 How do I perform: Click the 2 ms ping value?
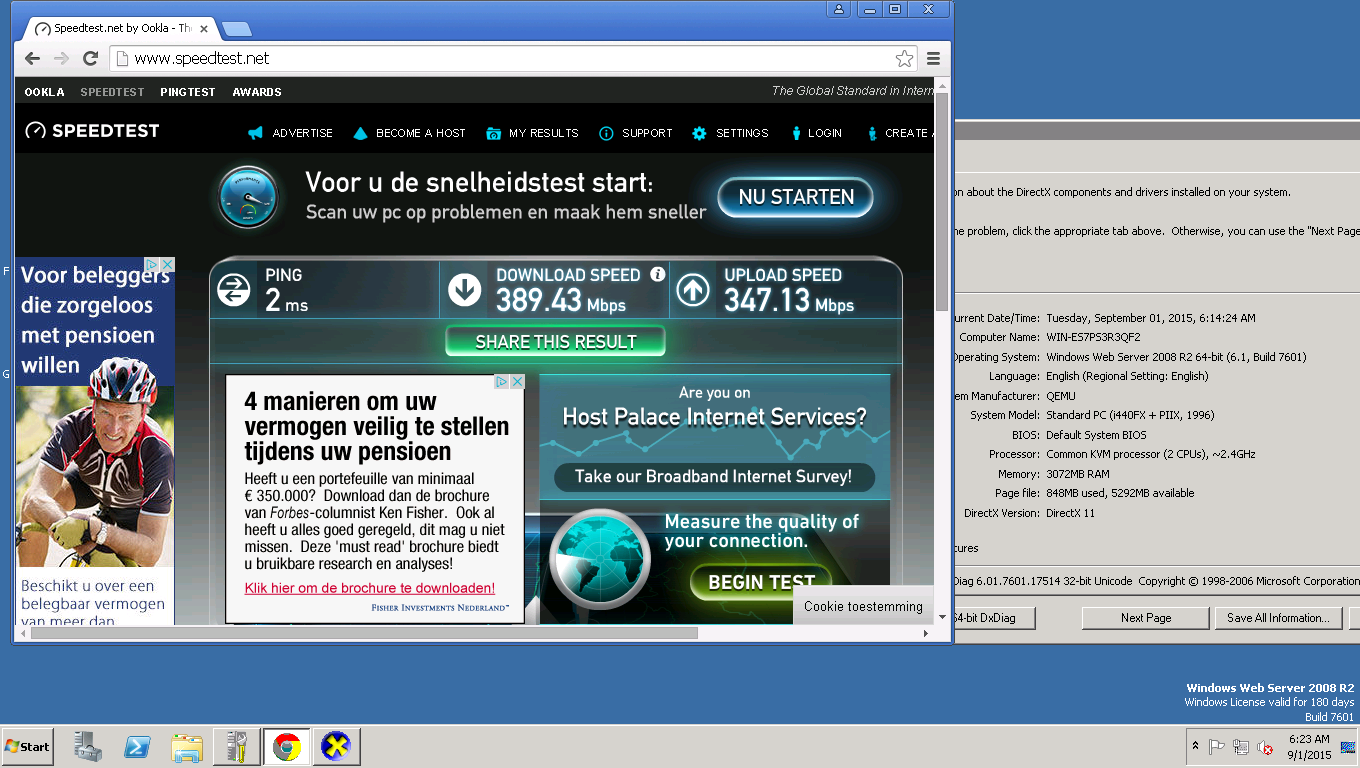(287, 300)
